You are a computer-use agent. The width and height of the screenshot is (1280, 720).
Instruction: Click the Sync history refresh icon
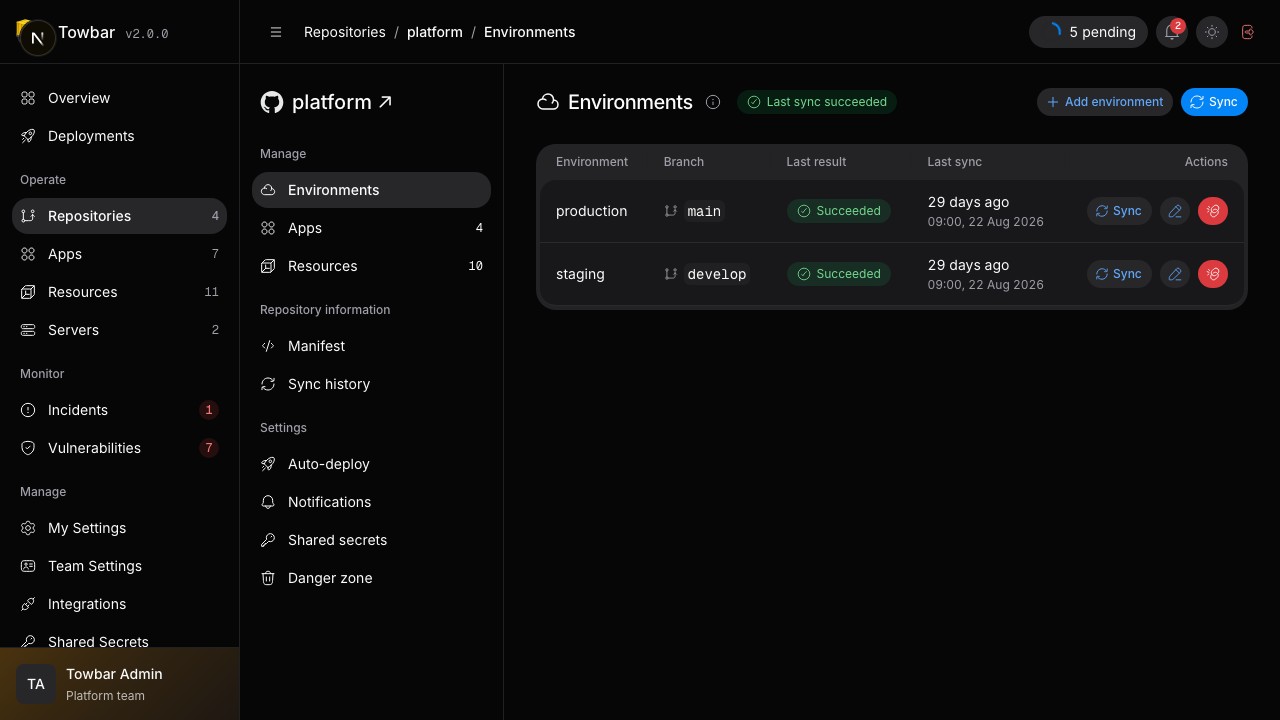(x=268, y=384)
